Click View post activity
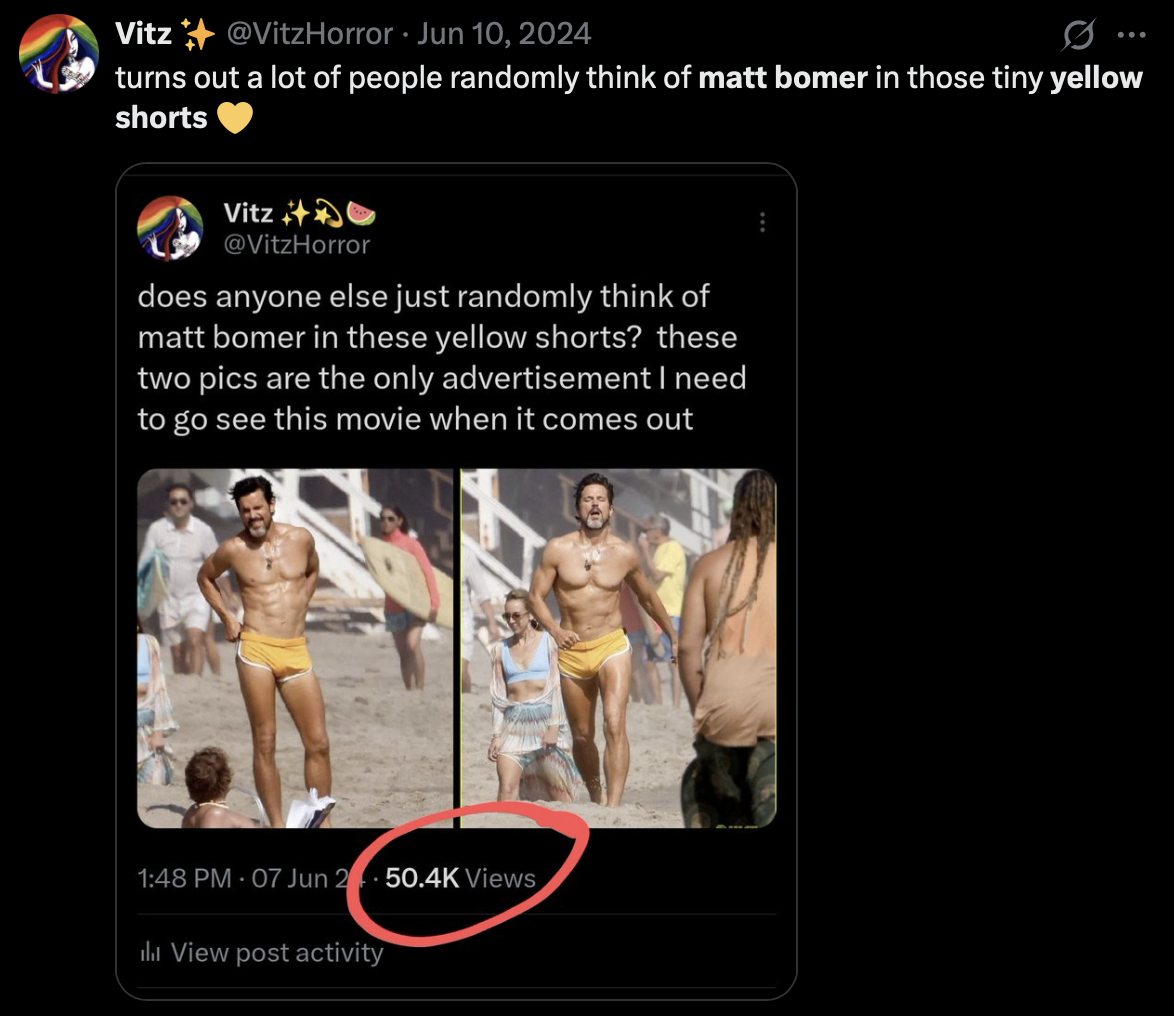1174x1016 pixels. point(277,953)
